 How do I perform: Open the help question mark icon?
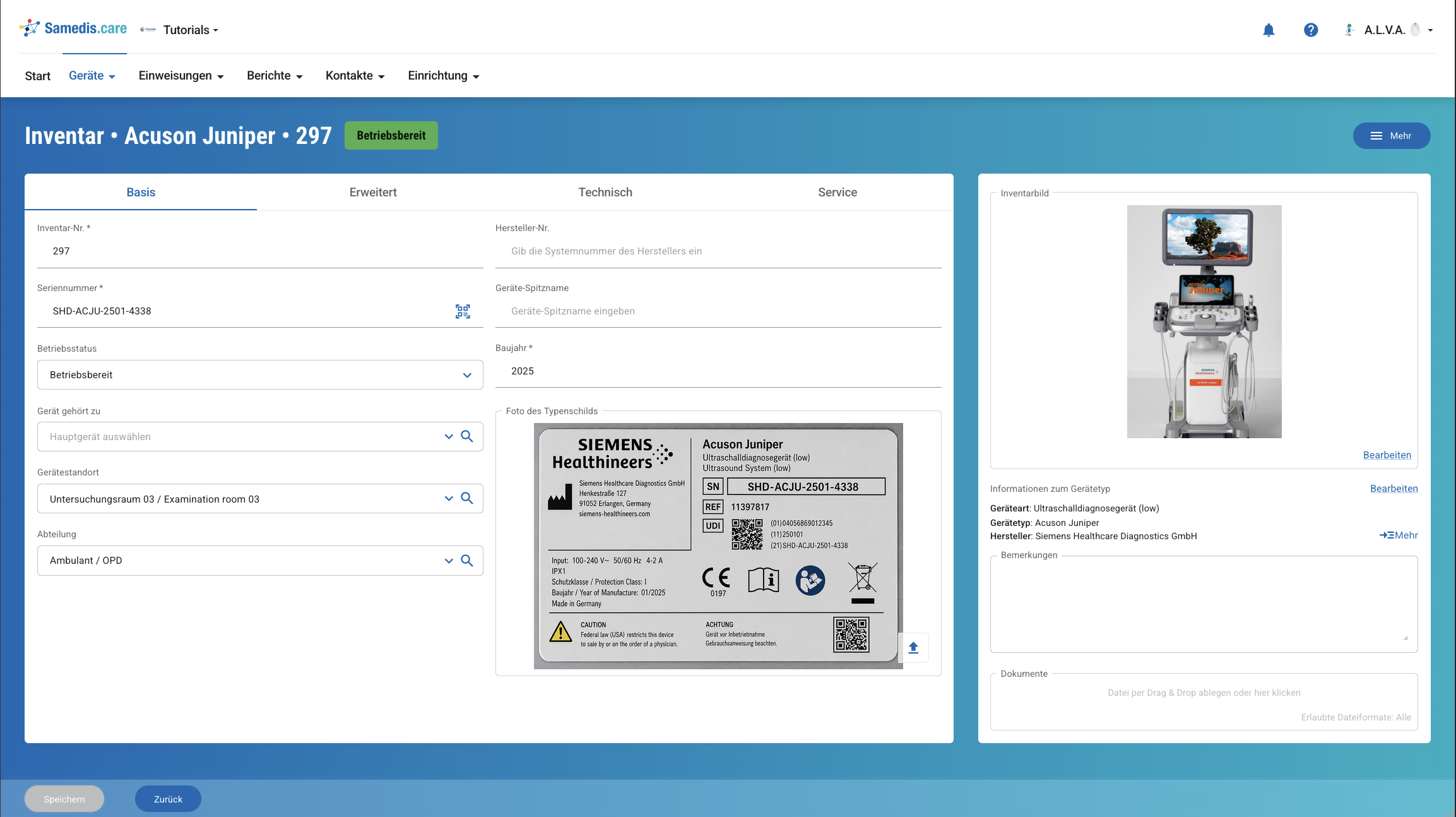tap(1311, 30)
